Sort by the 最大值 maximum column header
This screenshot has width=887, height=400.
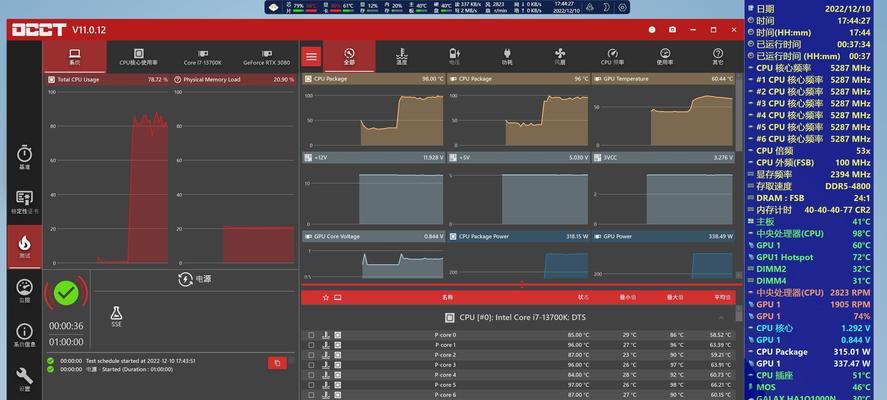675,297
